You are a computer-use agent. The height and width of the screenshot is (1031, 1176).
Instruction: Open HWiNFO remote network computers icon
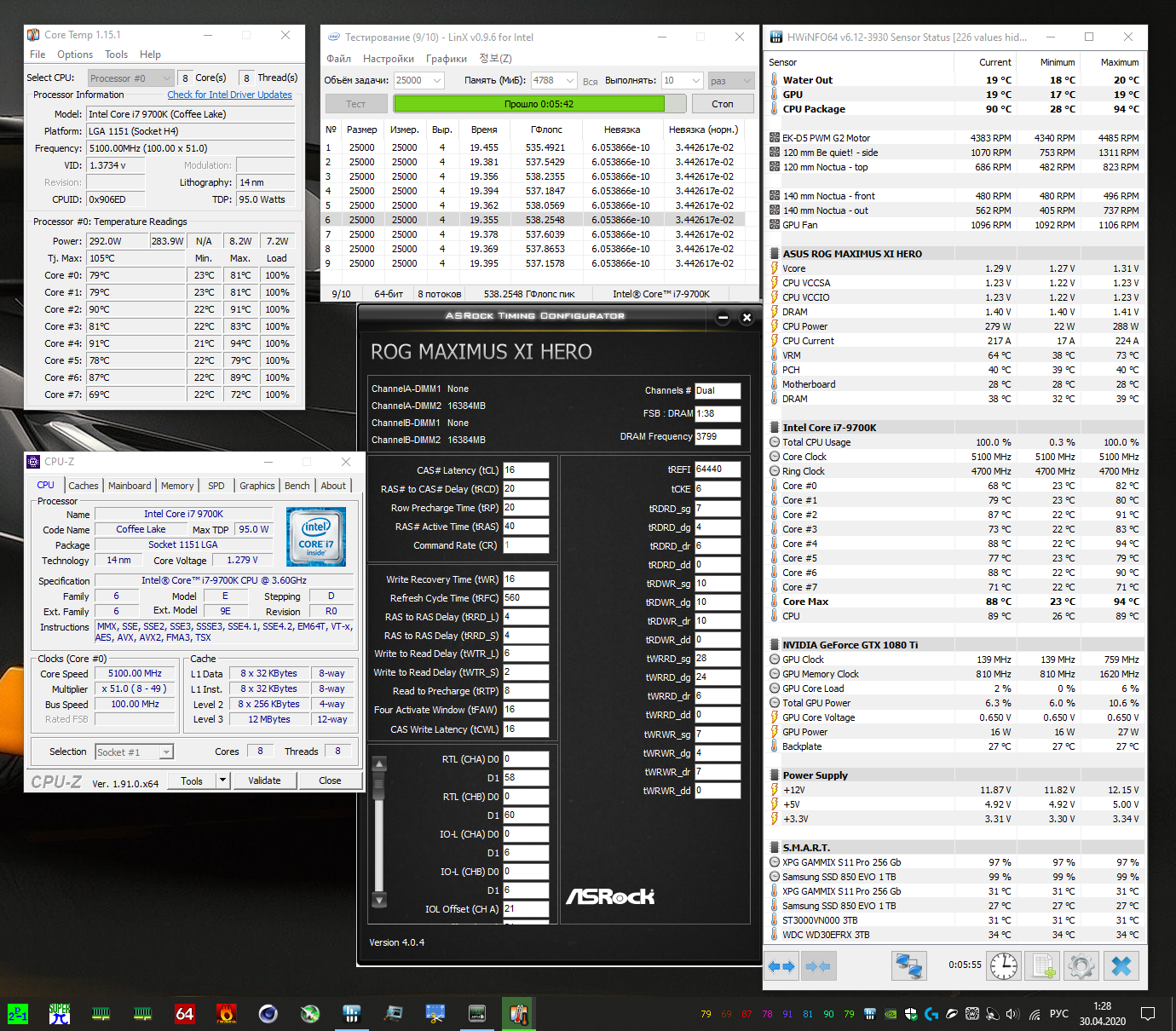point(908,966)
